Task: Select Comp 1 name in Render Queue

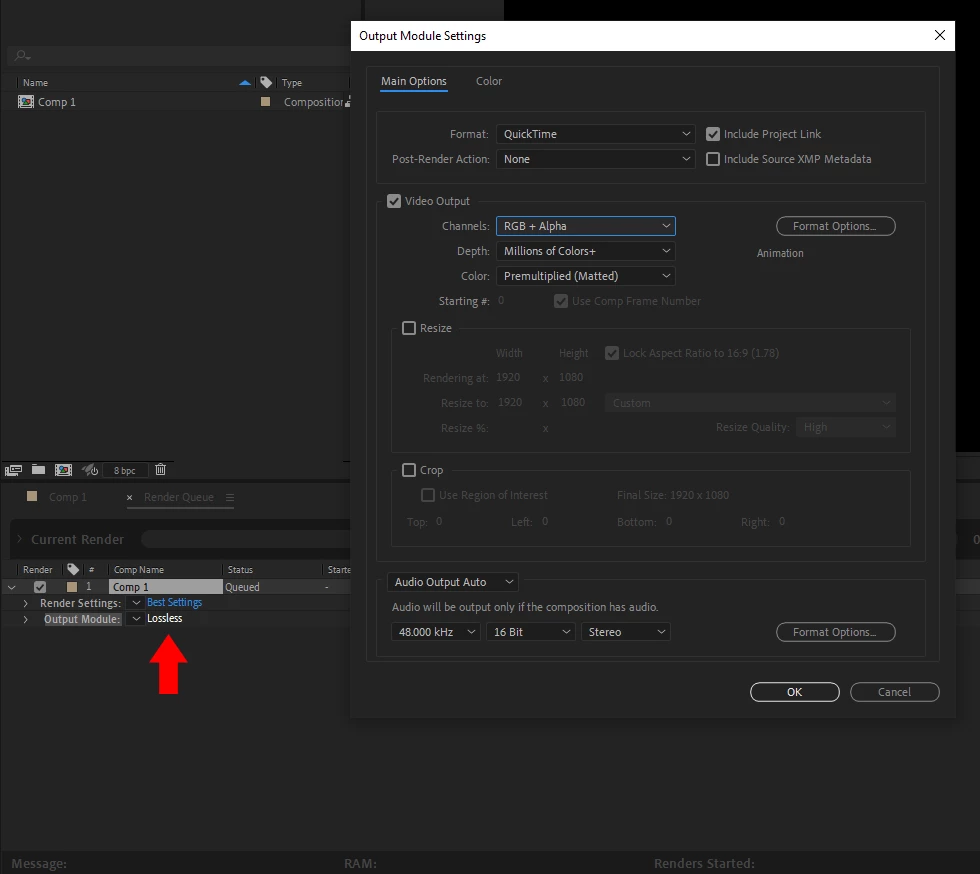Action: click(166, 587)
